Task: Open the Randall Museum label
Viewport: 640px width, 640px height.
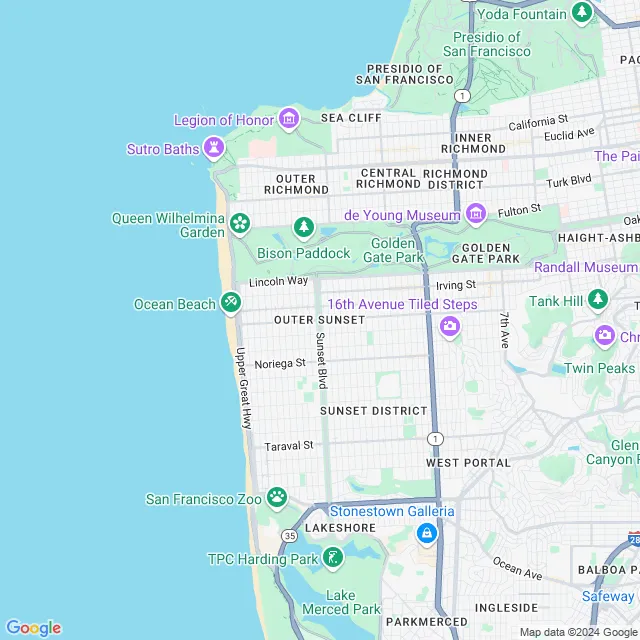Action: pyautogui.click(x=586, y=267)
